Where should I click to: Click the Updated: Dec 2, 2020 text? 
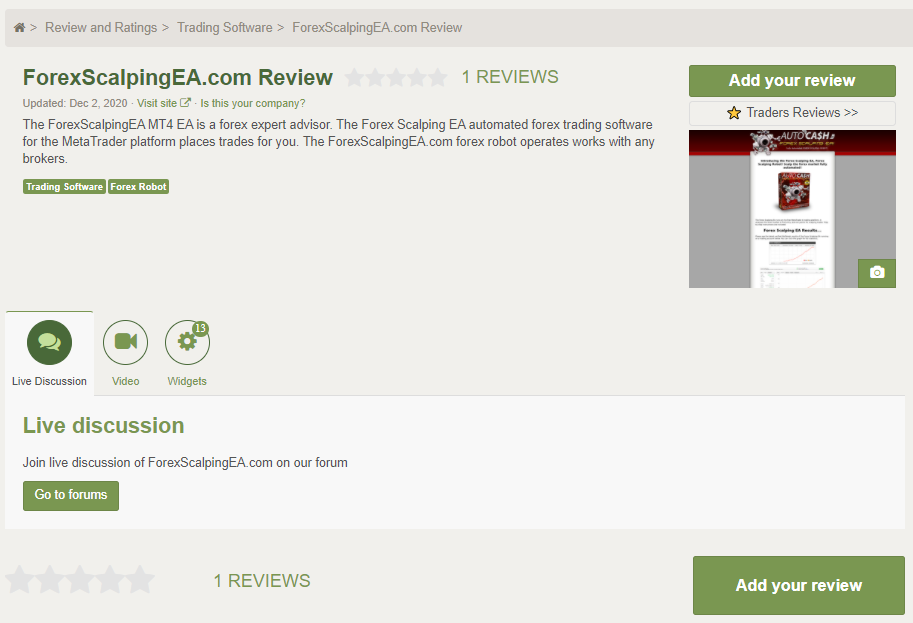click(75, 103)
